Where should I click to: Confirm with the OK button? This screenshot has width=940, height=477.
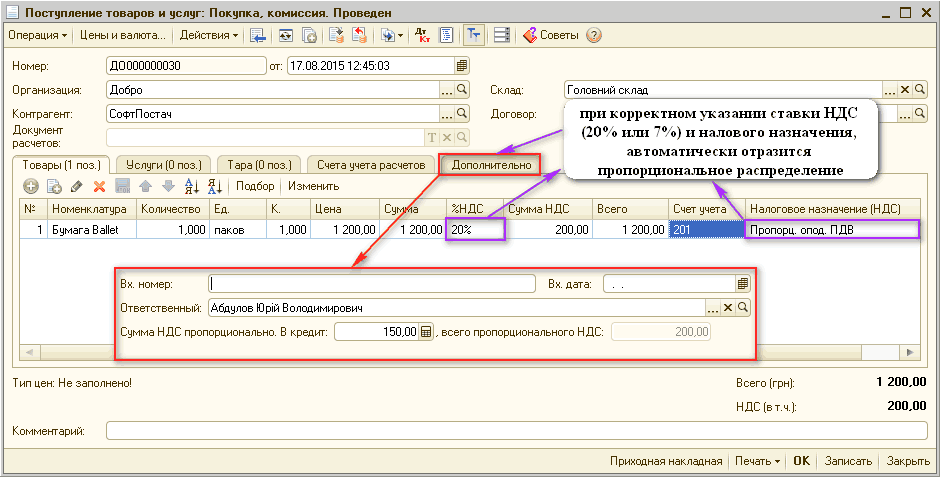pyautogui.click(x=802, y=461)
